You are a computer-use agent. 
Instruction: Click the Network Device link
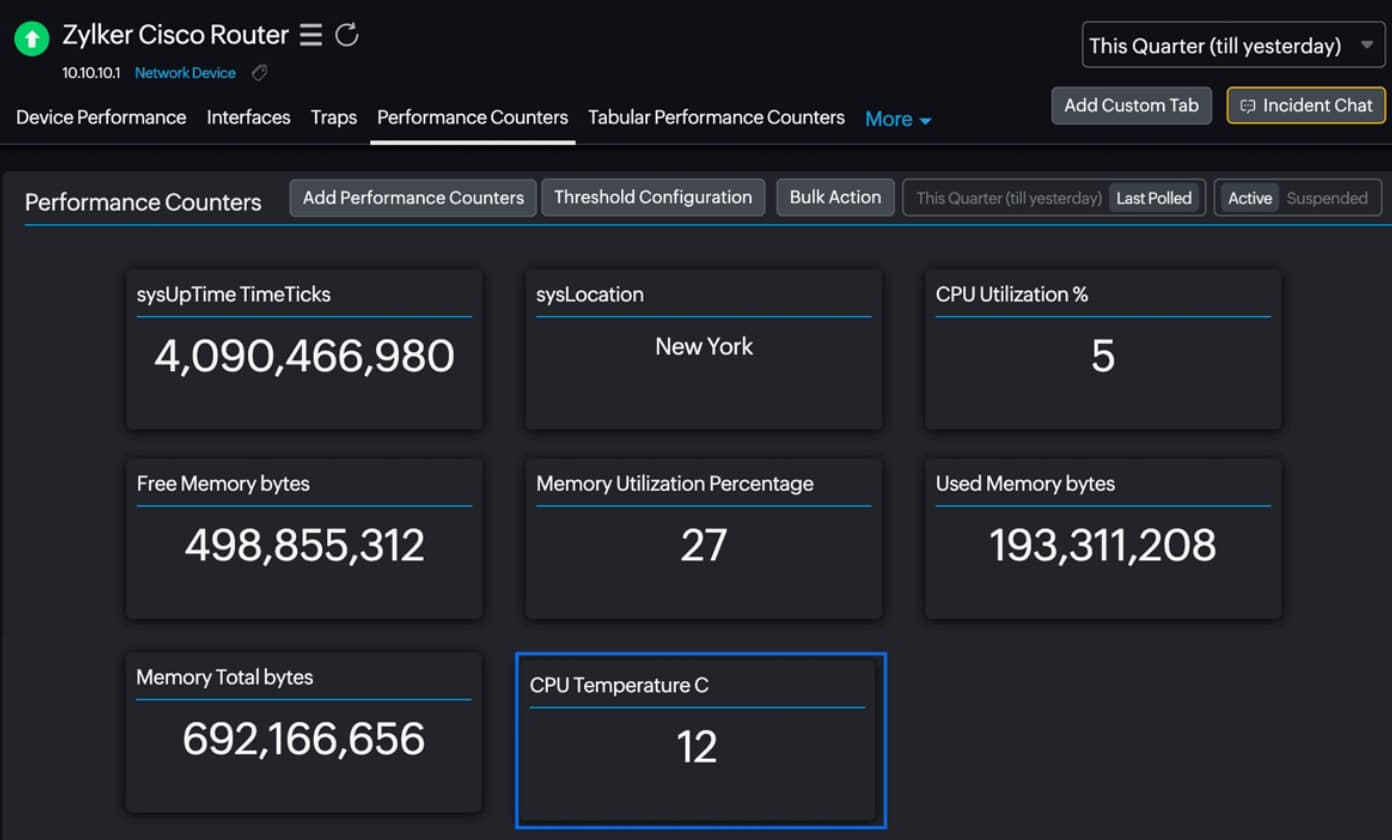coord(185,73)
